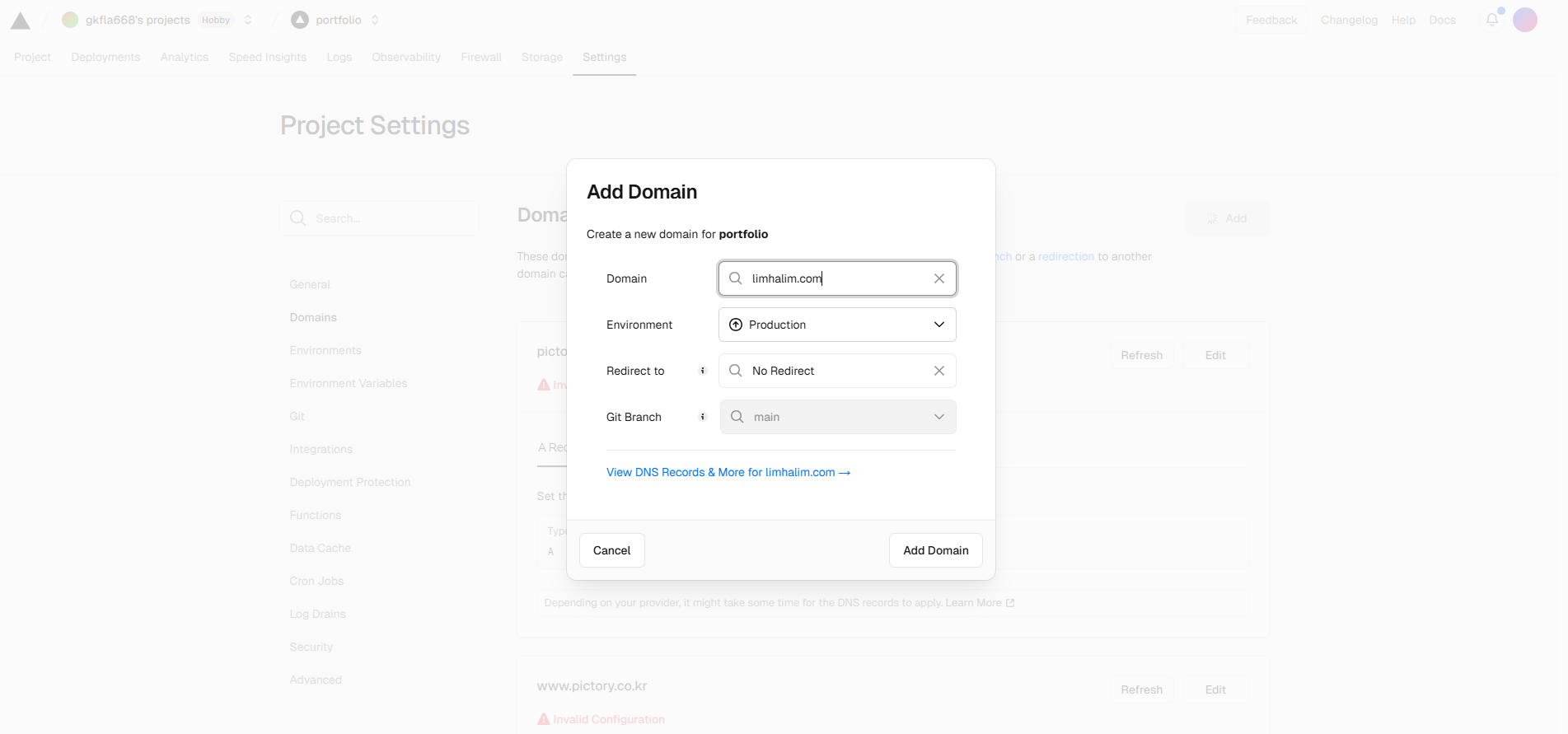Clear the No Redirect field with X
The height and width of the screenshot is (734, 1568).
coord(939,371)
